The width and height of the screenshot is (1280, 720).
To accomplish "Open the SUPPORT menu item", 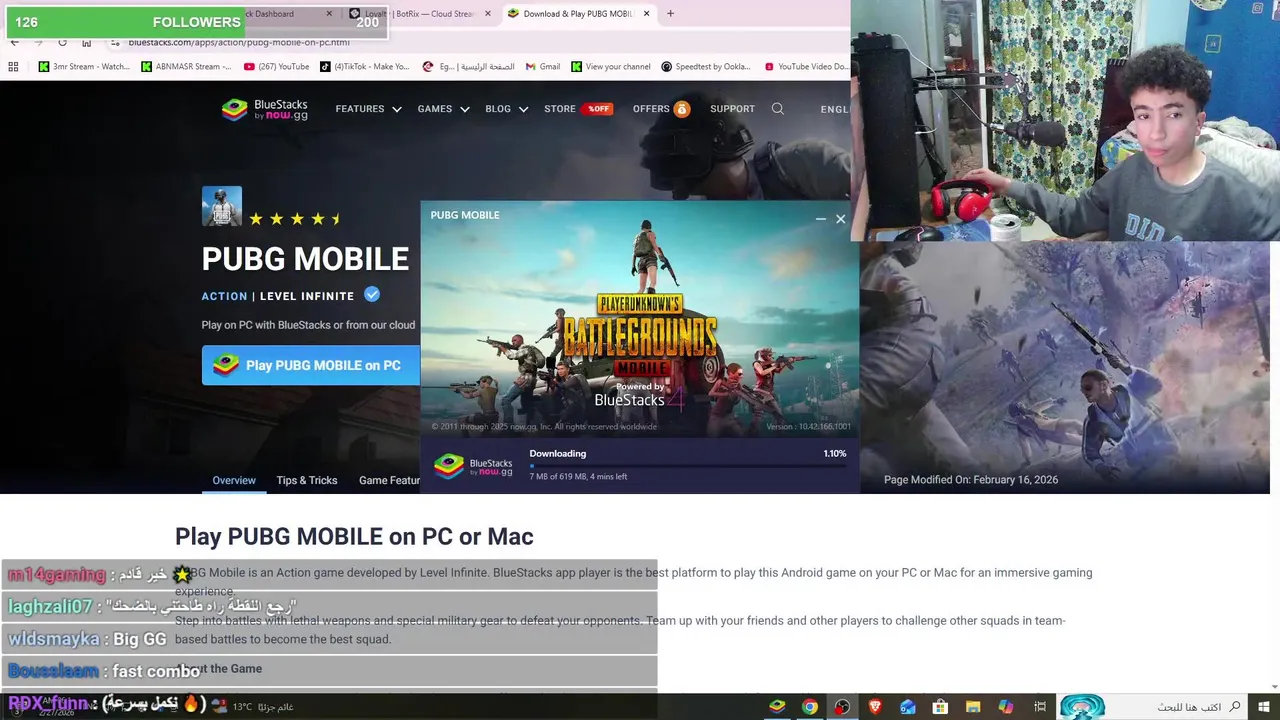I will pos(732,109).
